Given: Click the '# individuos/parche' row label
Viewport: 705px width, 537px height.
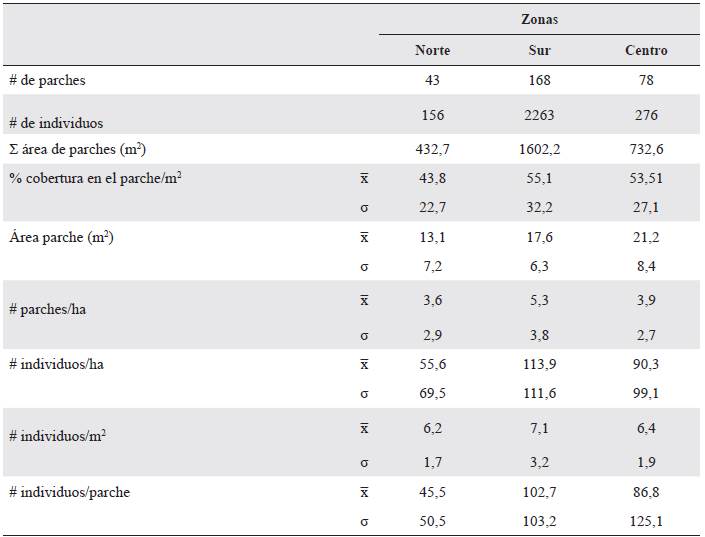Looking at the screenshot, I should click(69, 492).
